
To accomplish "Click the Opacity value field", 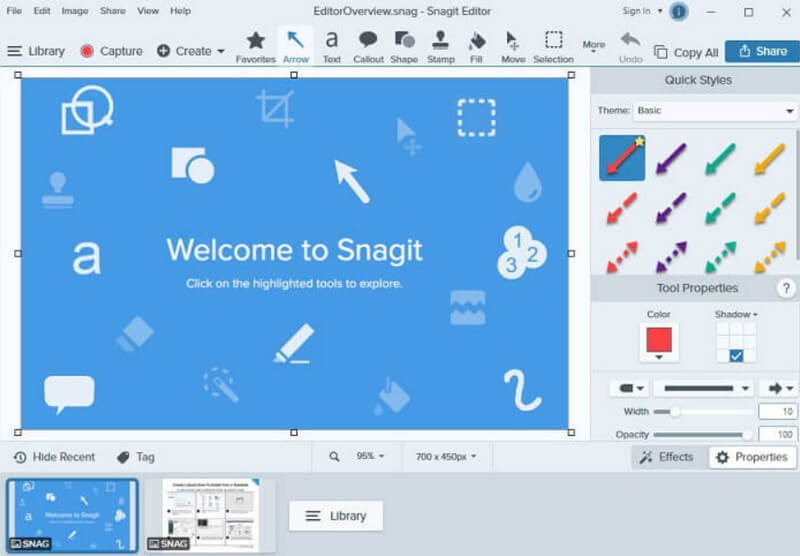I will coord(777,434).
